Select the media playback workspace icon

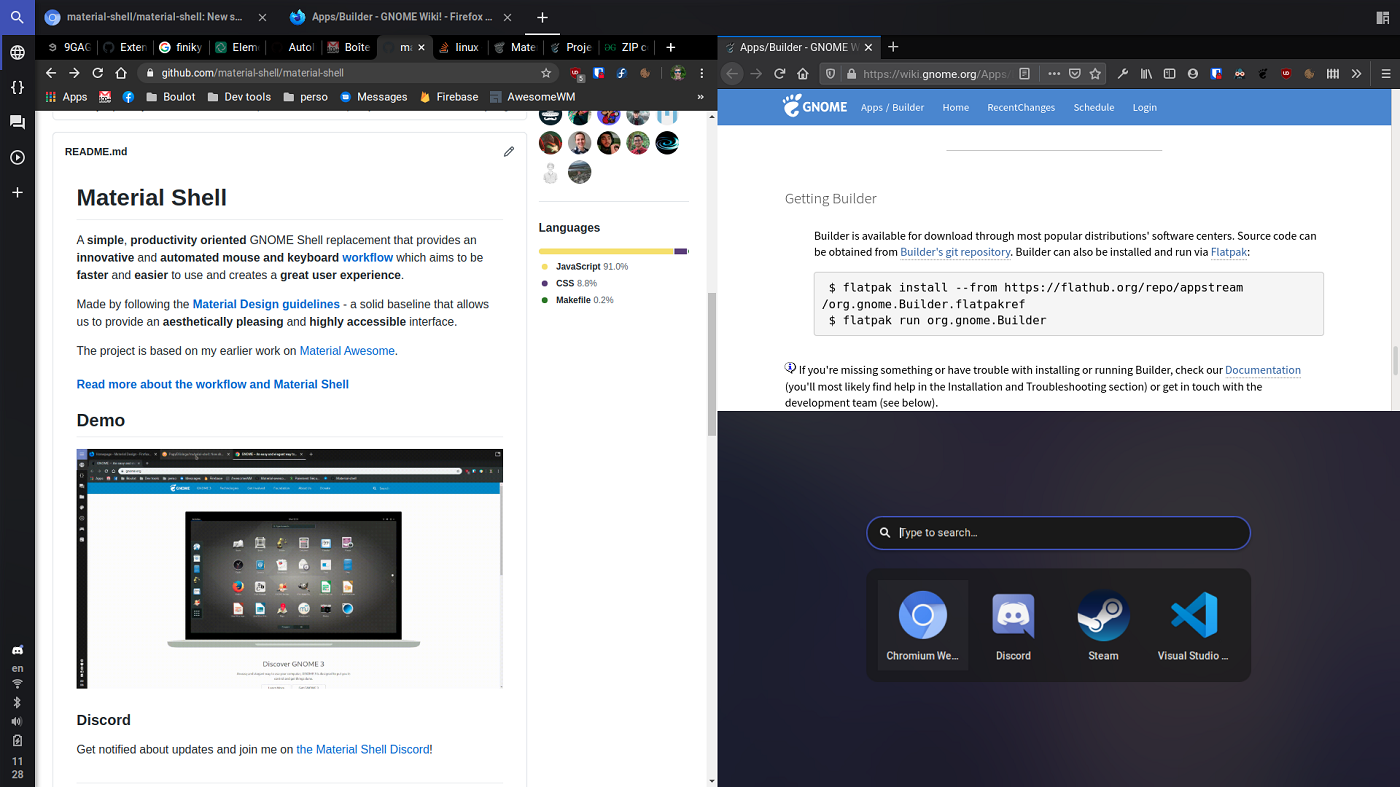pos(17,157)
